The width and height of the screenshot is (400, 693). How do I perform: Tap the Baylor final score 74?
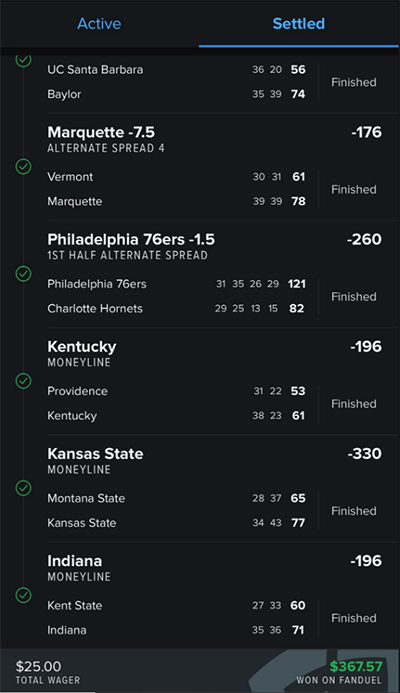pyautogui.click(x=298, y=94)
